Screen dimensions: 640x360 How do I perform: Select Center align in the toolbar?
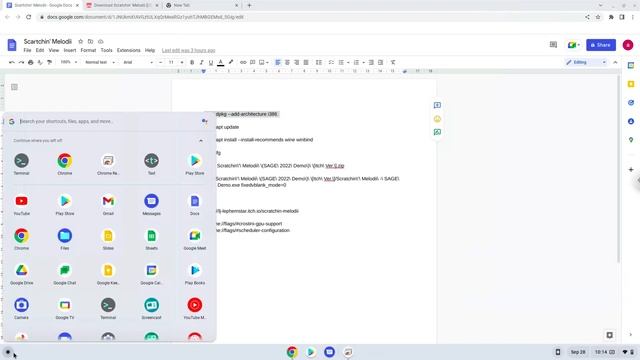(x=287, y=62)
